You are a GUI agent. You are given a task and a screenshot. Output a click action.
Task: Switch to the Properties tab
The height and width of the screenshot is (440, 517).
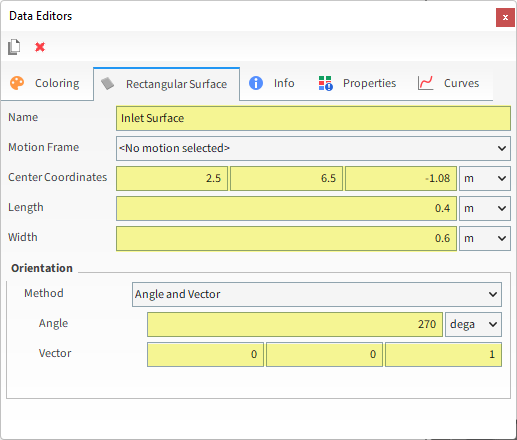coord(357,83)
